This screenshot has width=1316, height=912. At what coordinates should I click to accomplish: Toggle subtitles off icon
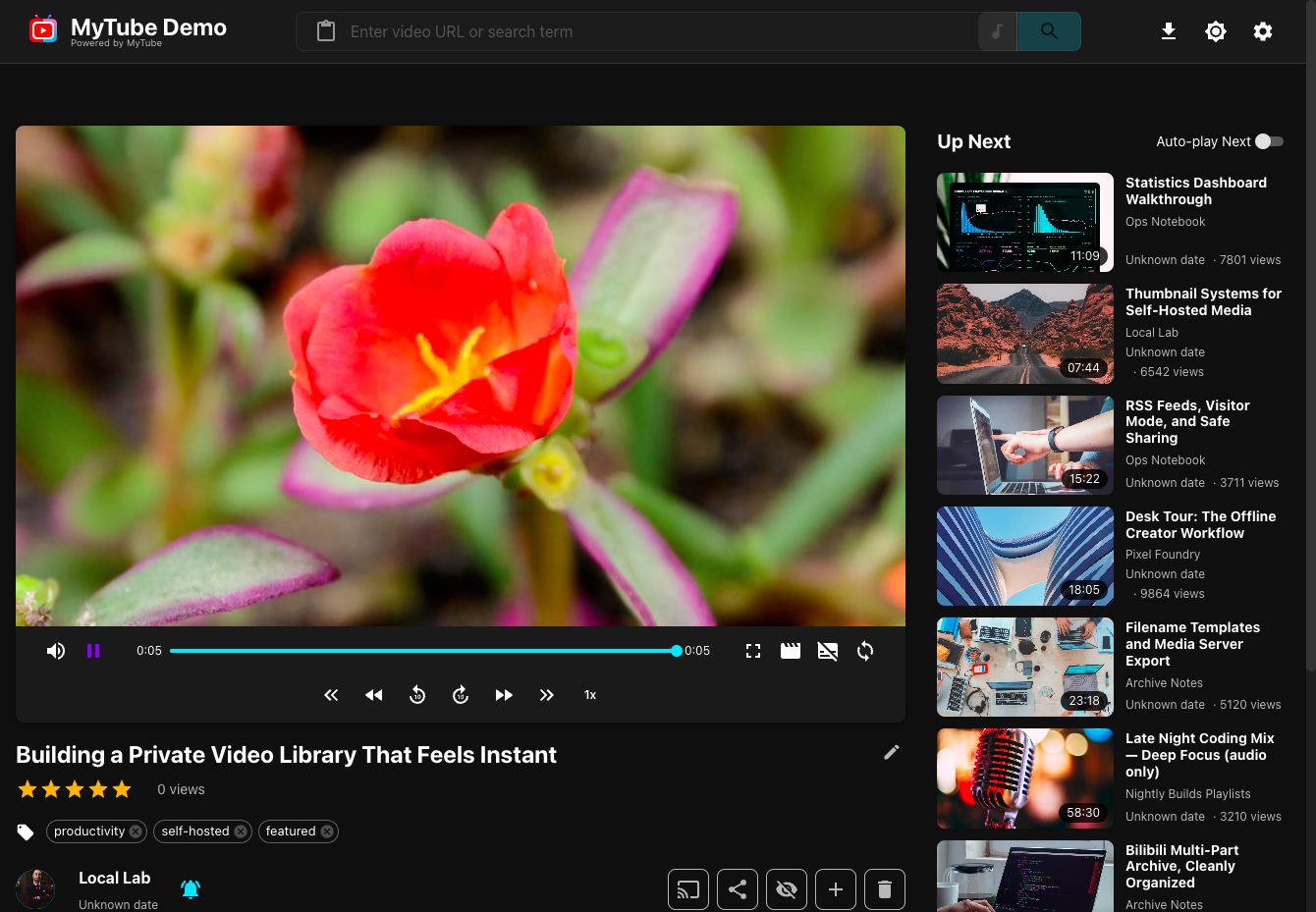(x=828, y=651)
